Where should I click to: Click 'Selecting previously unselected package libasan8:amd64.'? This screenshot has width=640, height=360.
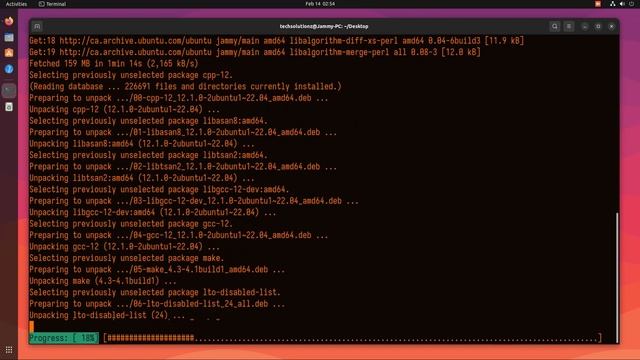point(148,121)
